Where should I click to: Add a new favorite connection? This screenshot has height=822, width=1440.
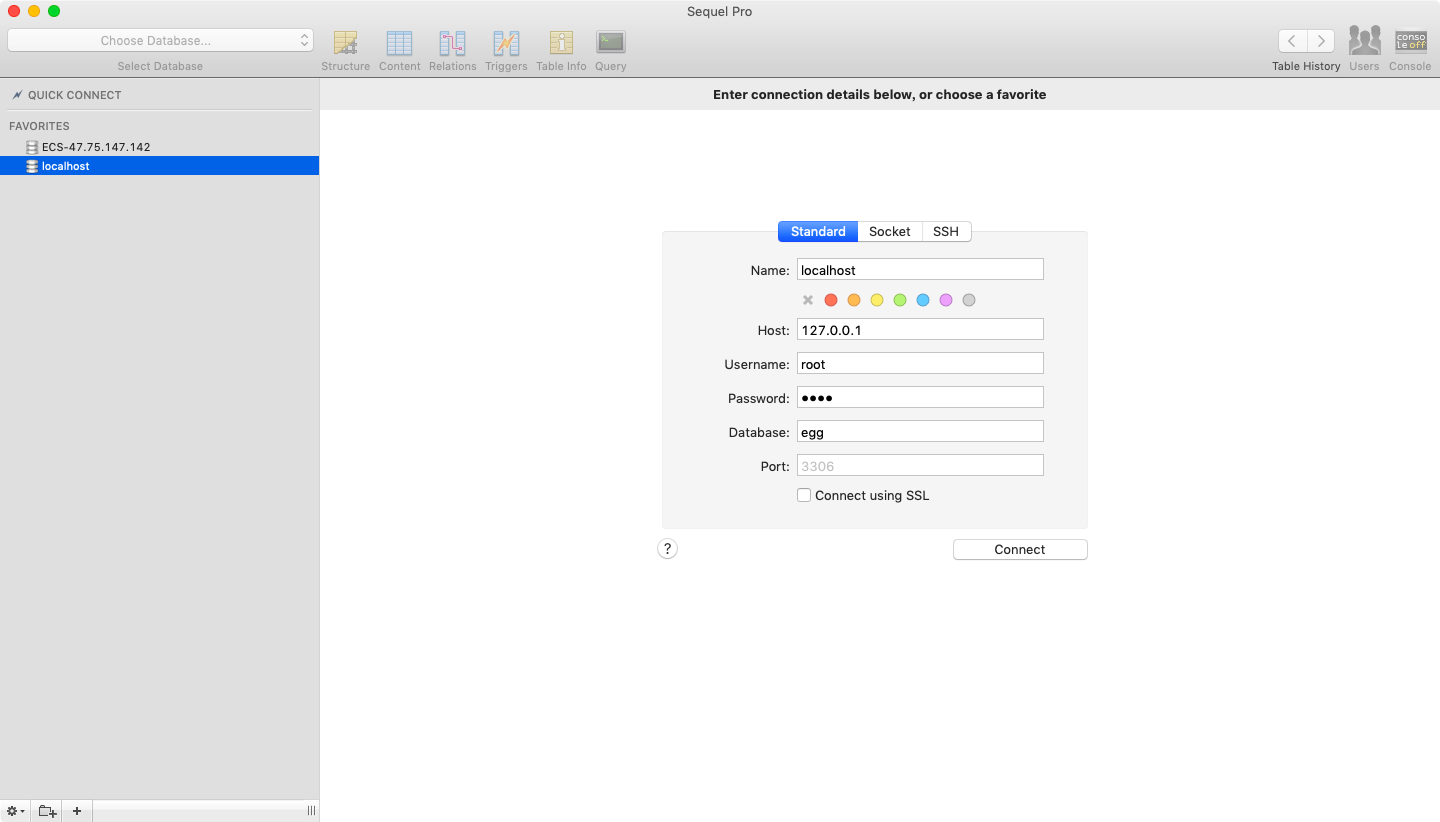pyautogui.click(x=77, y=811)
